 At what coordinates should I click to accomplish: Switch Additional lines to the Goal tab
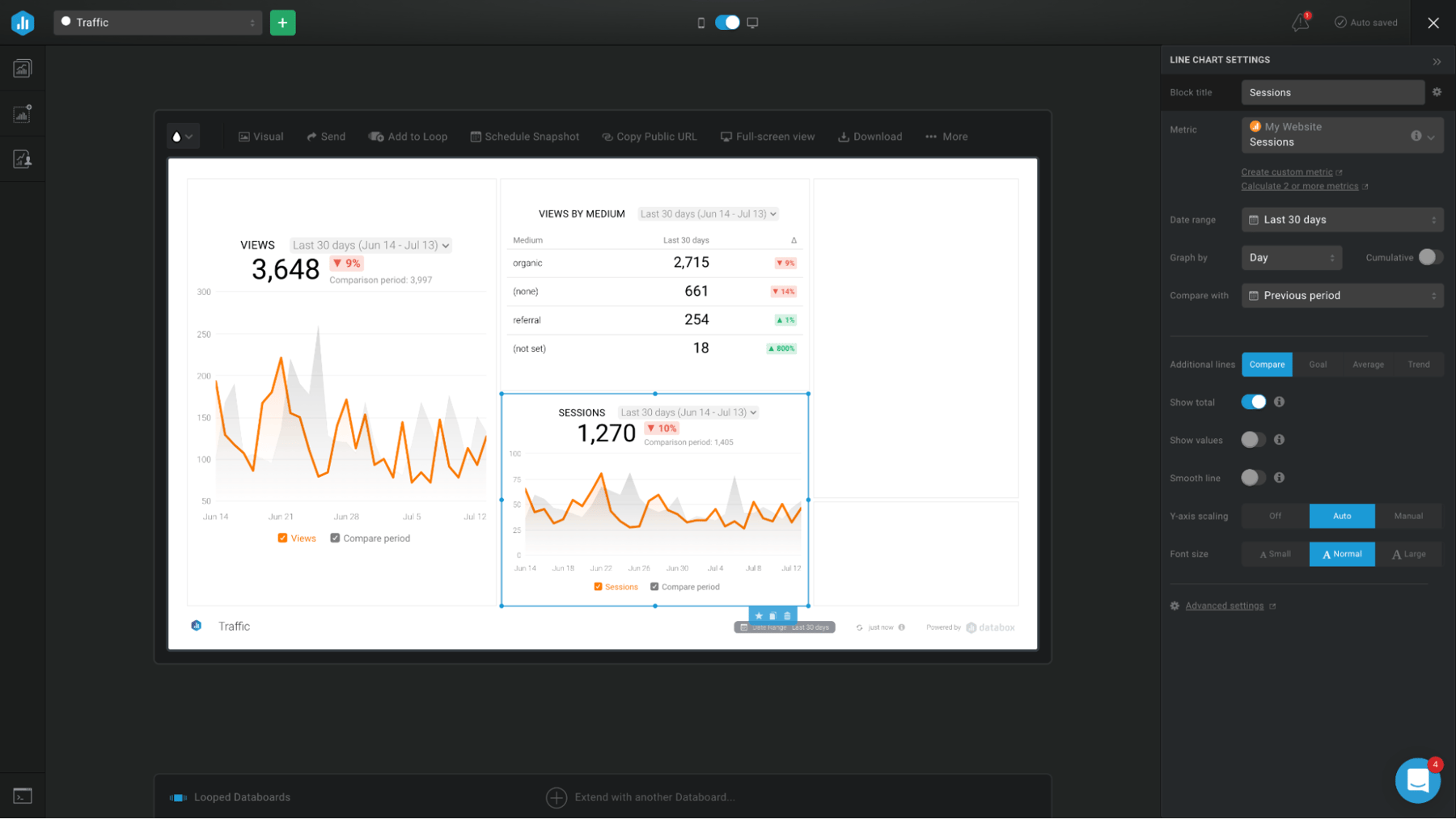pos(1318,365)
